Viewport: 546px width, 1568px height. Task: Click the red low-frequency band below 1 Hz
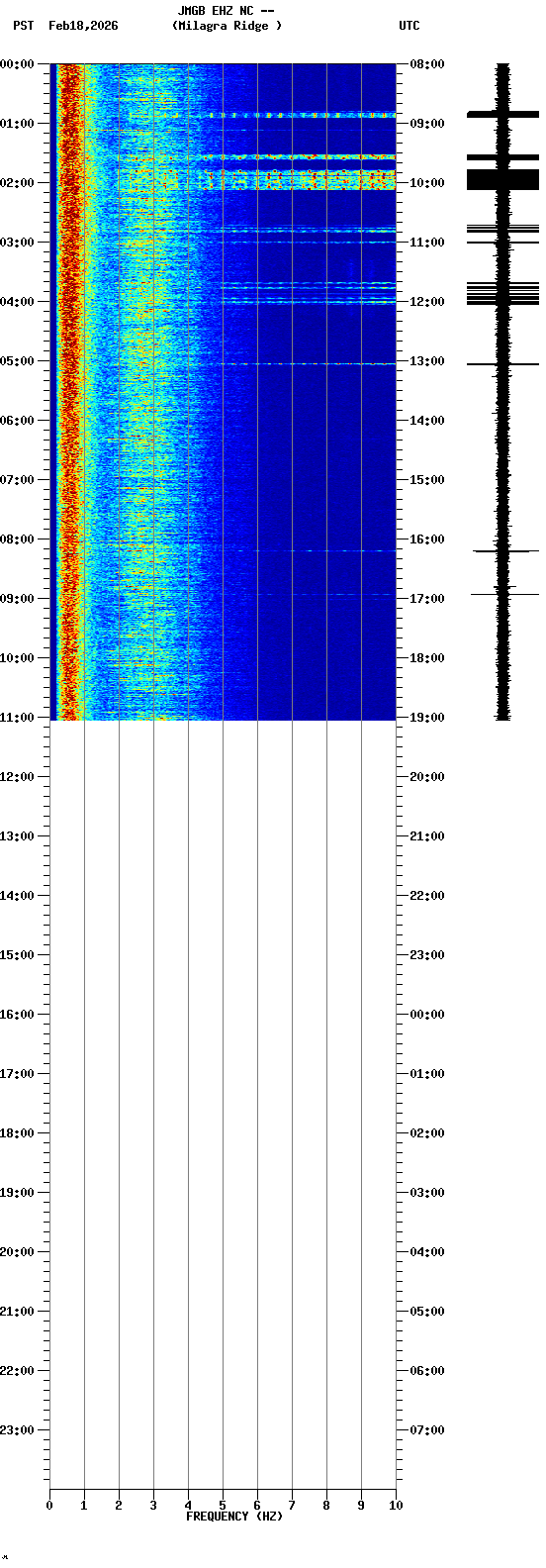[68, 391]
